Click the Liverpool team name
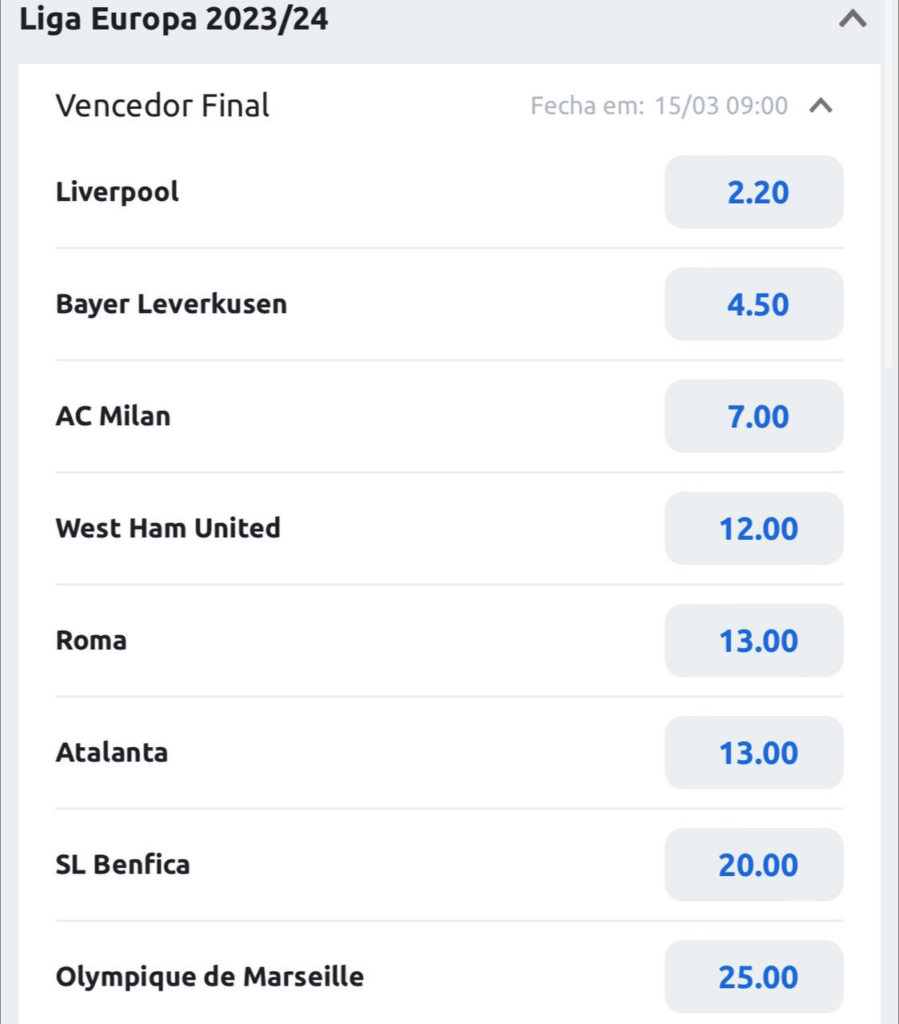 [117, 192]
